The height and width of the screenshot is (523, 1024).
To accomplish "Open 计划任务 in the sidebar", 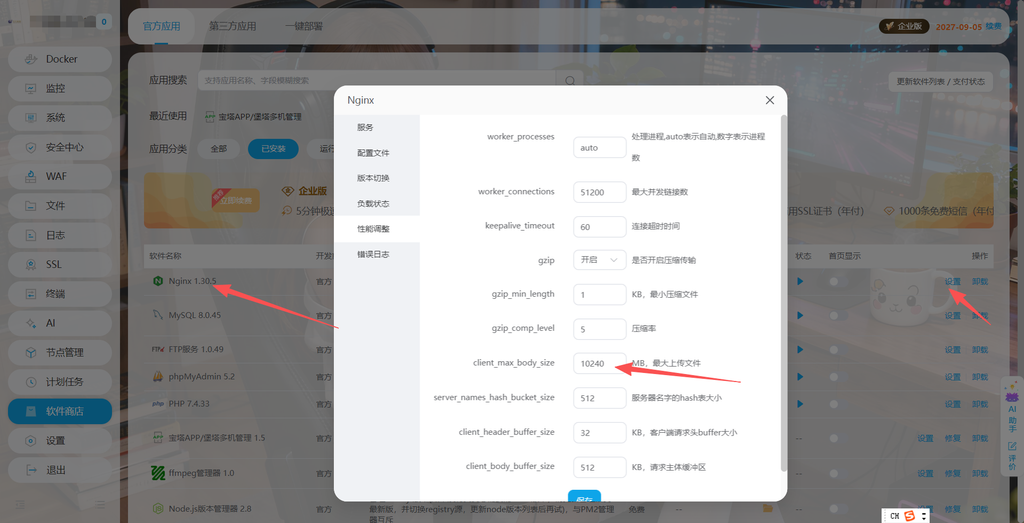I will (x=59, y=382).
